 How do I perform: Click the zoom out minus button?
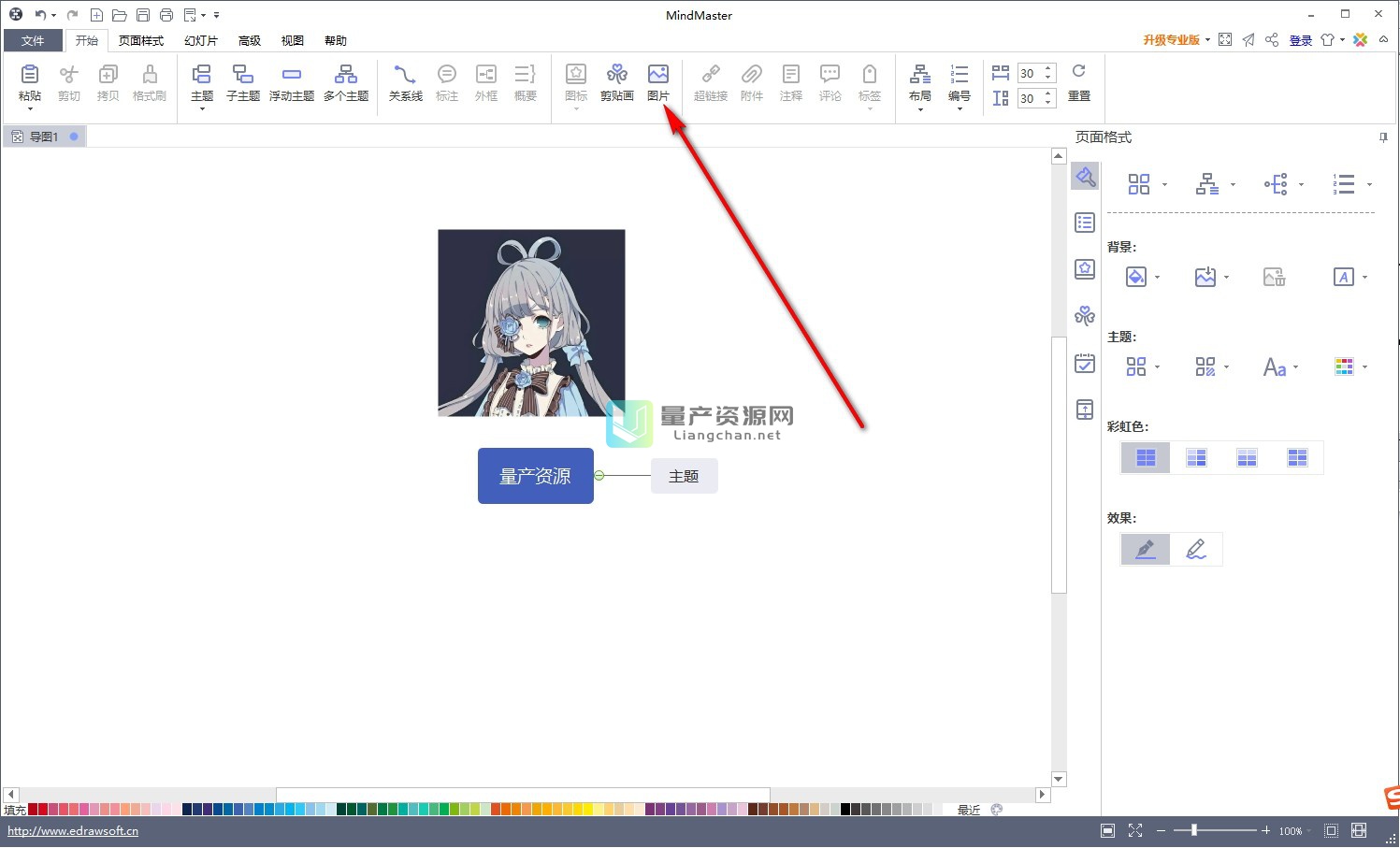[1162, 830]
